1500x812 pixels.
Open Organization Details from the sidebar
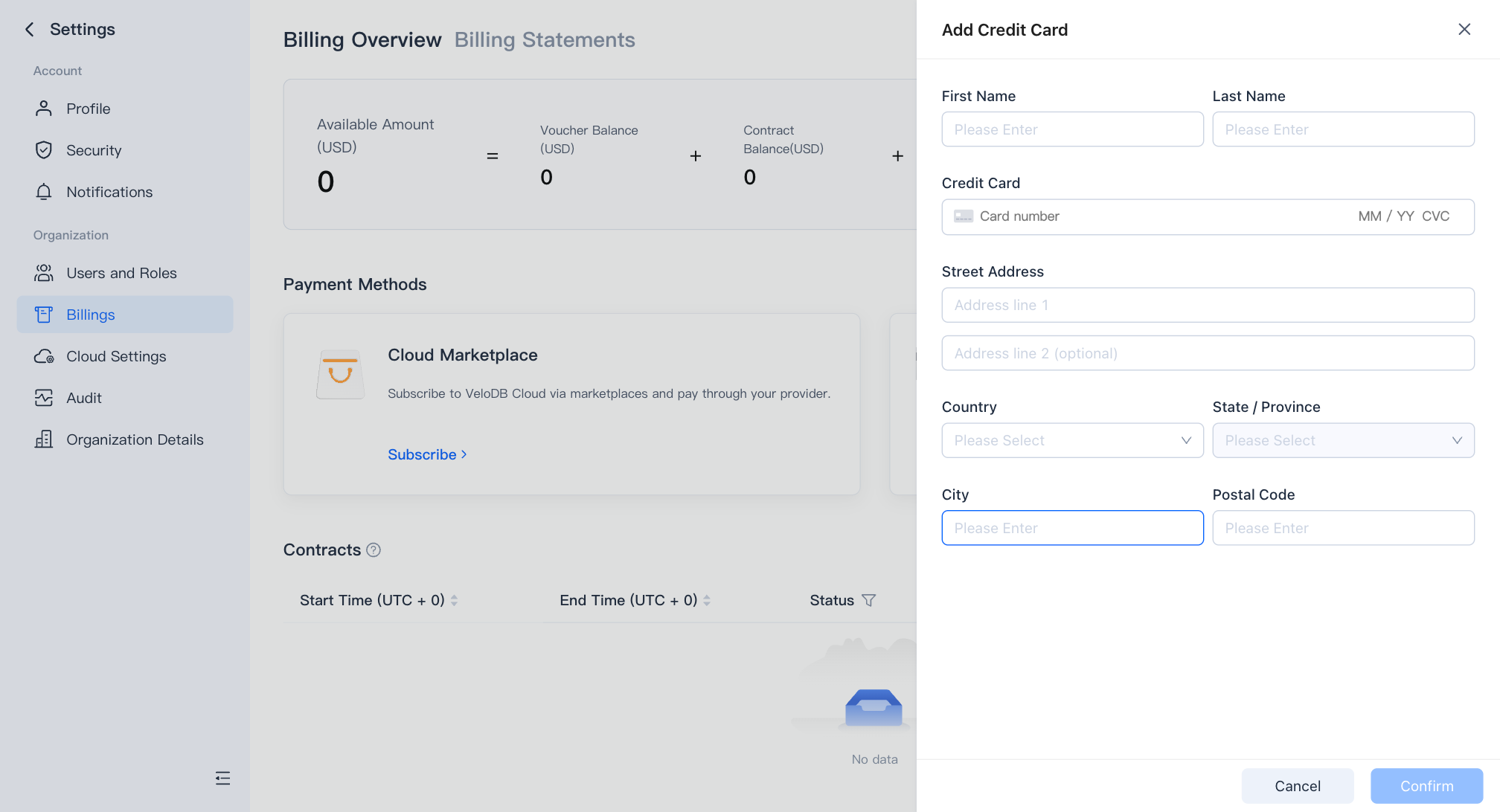[x=134, y=439]
